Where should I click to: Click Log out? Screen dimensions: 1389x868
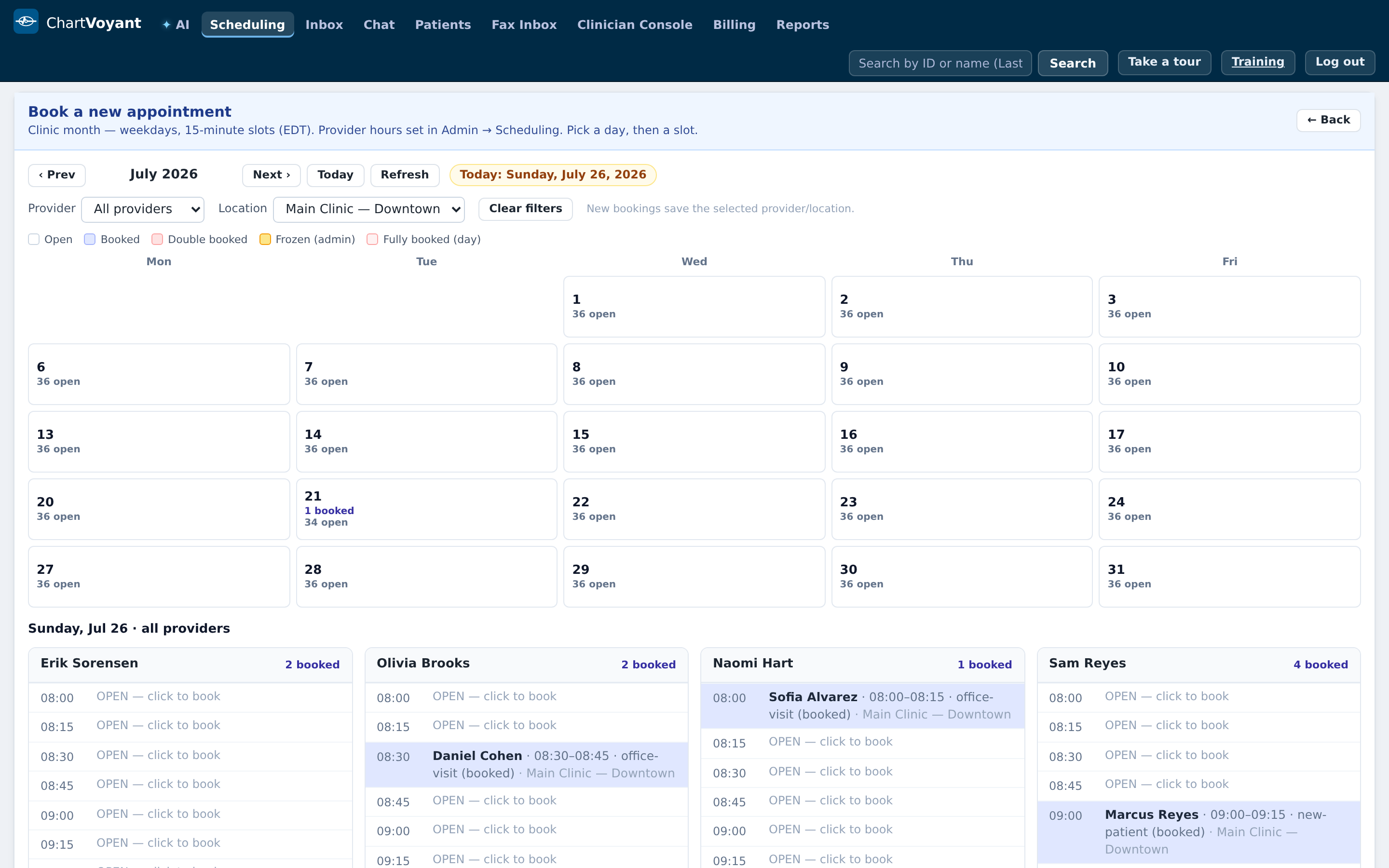pos(1340,62)
